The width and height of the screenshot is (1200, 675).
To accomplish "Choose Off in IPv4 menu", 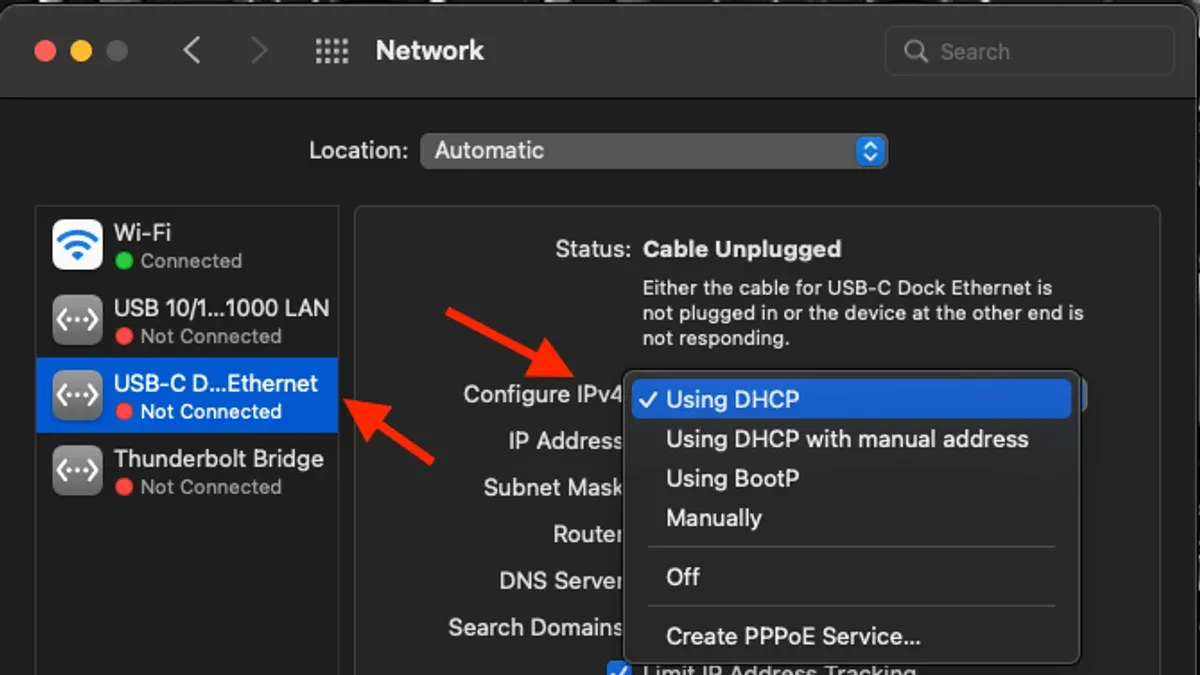I will (x=851, y=576).
